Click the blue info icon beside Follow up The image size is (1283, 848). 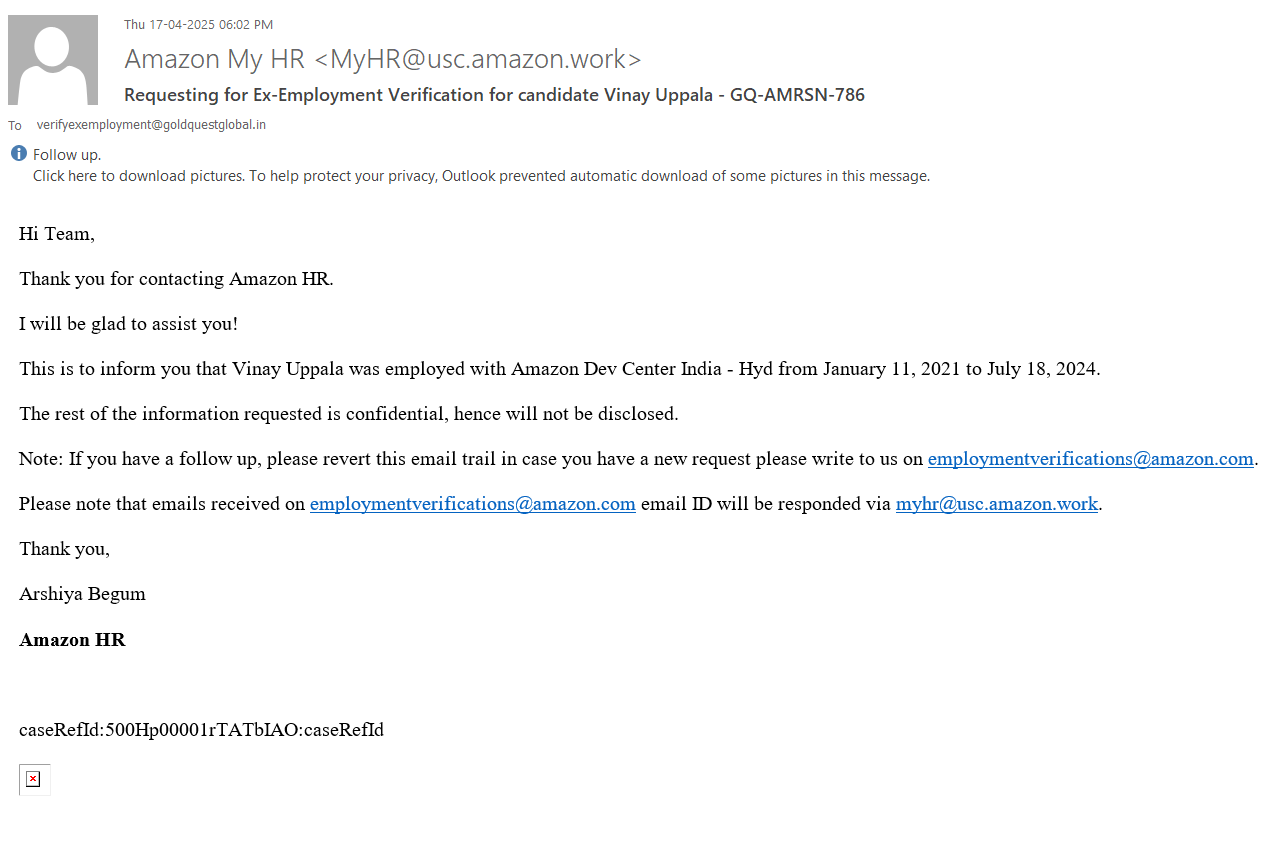(18, 153)
